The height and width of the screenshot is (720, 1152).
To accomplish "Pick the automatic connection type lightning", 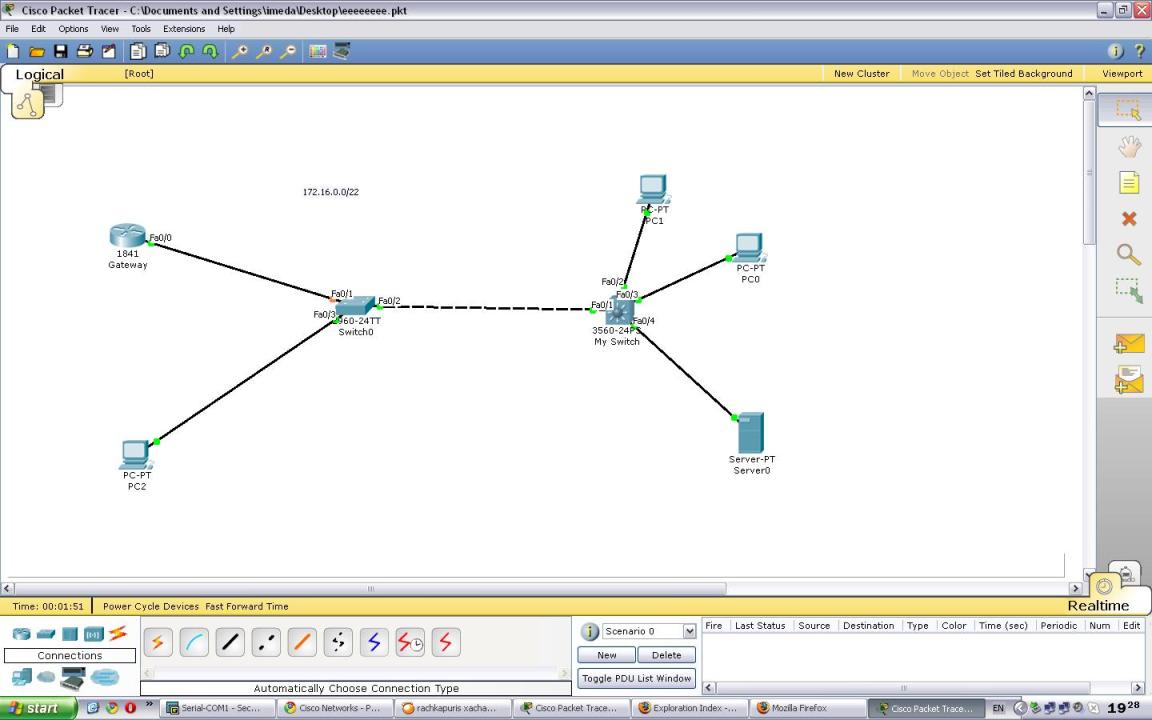I will point(158,643).
